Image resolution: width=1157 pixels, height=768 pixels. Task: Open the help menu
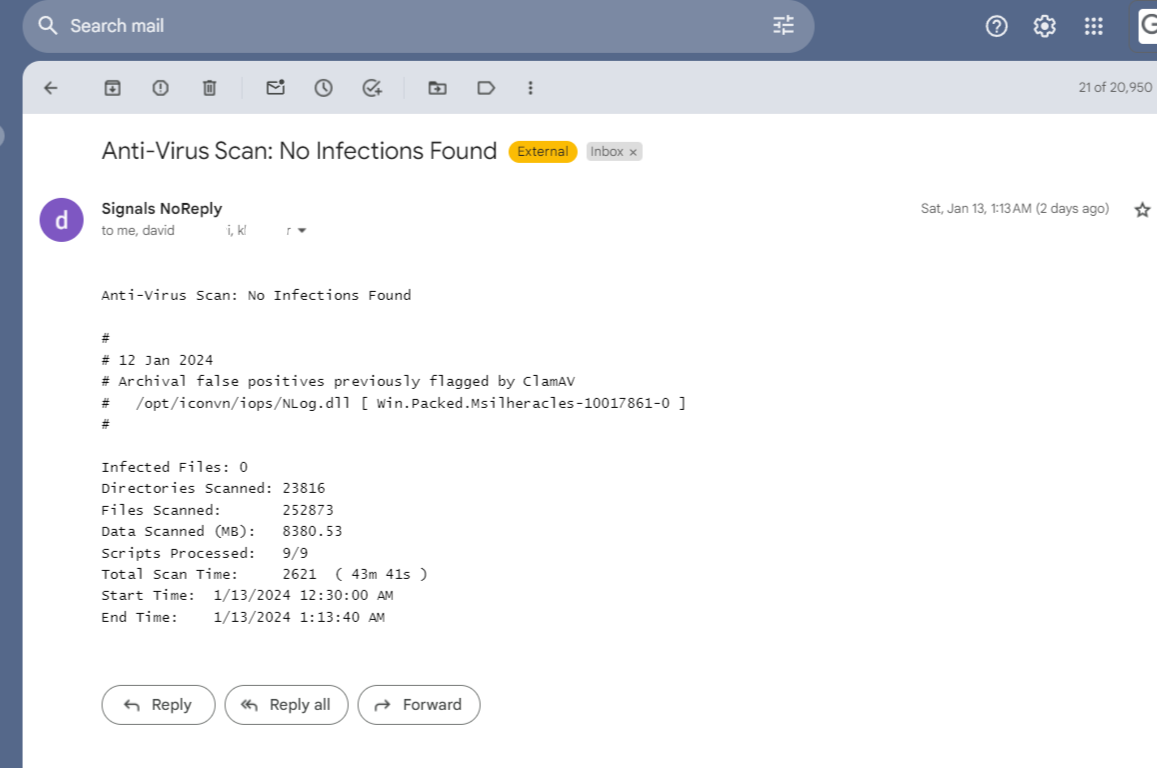pos(996,27)
